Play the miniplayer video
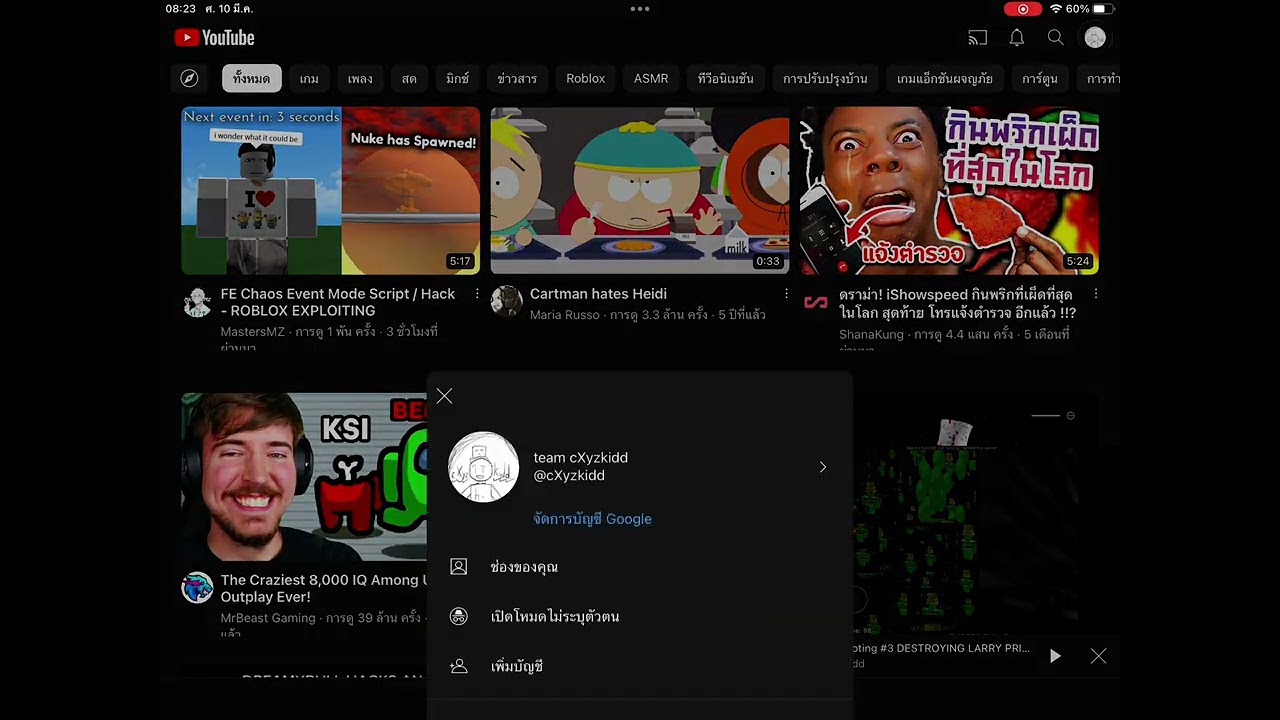Image resolution: width=1280 pixels, height=720 pixels. [1055, 656]
